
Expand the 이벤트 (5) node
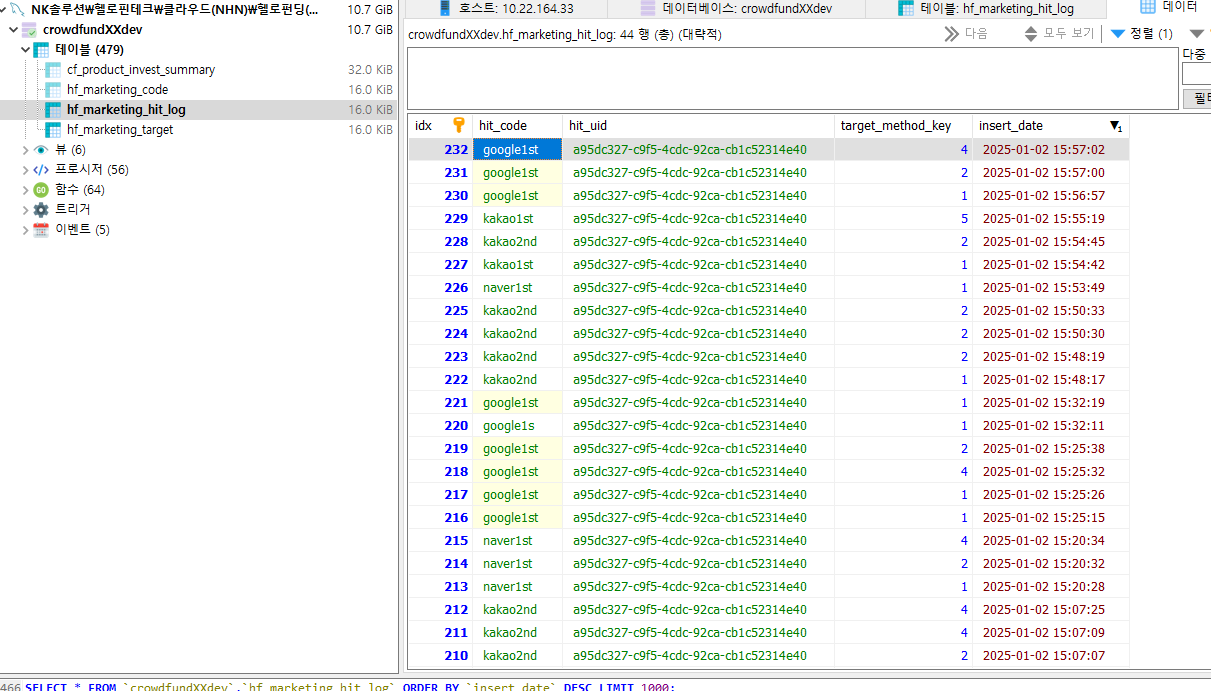25,230
